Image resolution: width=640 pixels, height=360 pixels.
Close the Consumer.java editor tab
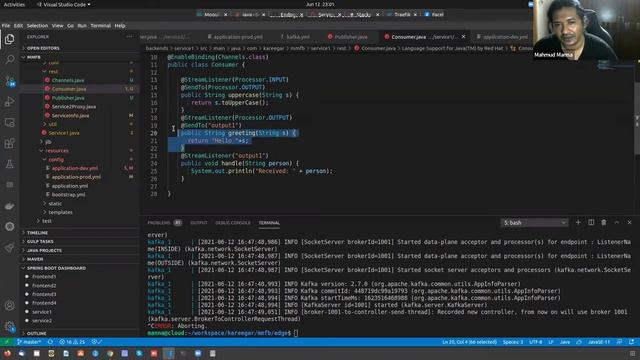point(463,37)
